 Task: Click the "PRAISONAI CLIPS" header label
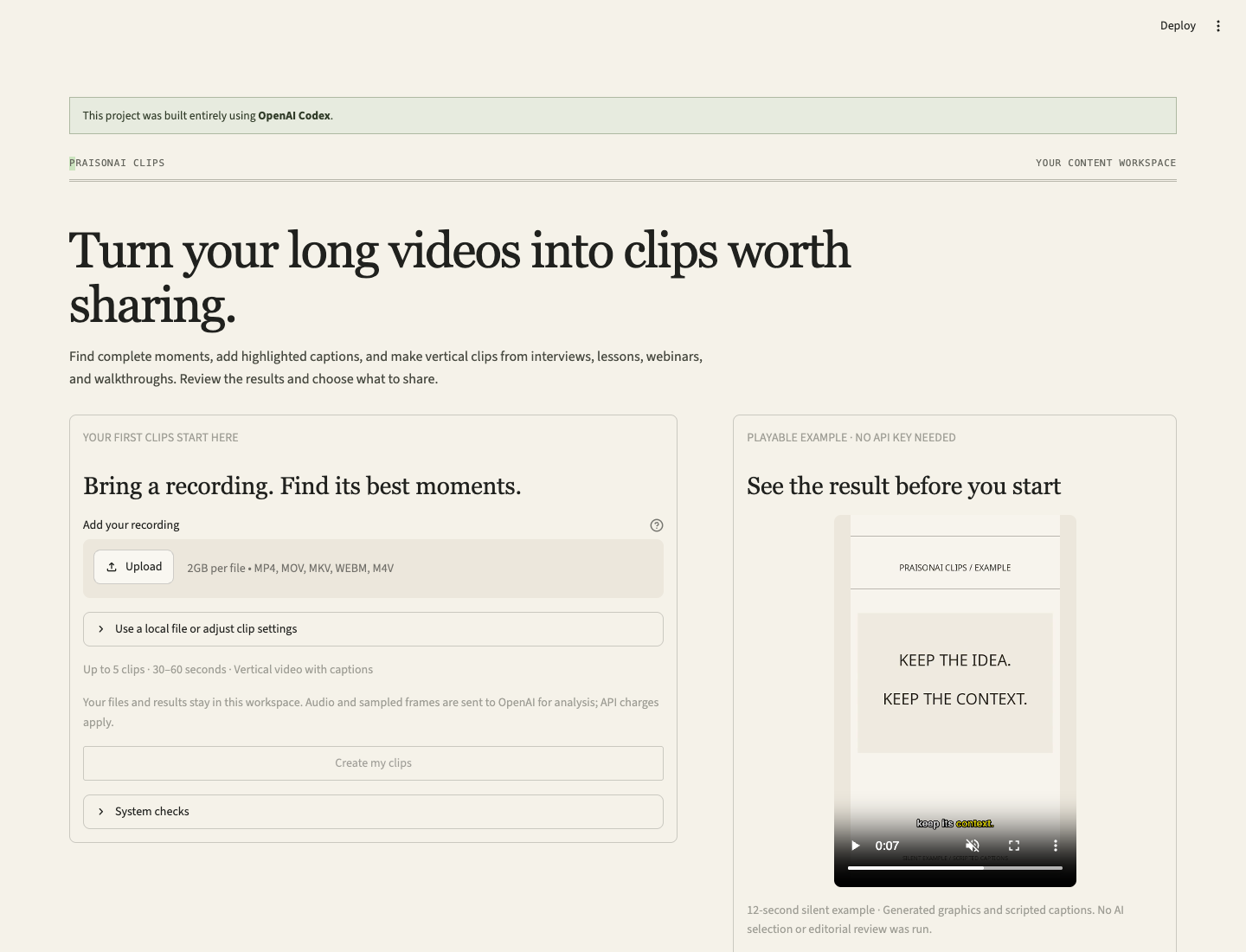click(117, 163)
